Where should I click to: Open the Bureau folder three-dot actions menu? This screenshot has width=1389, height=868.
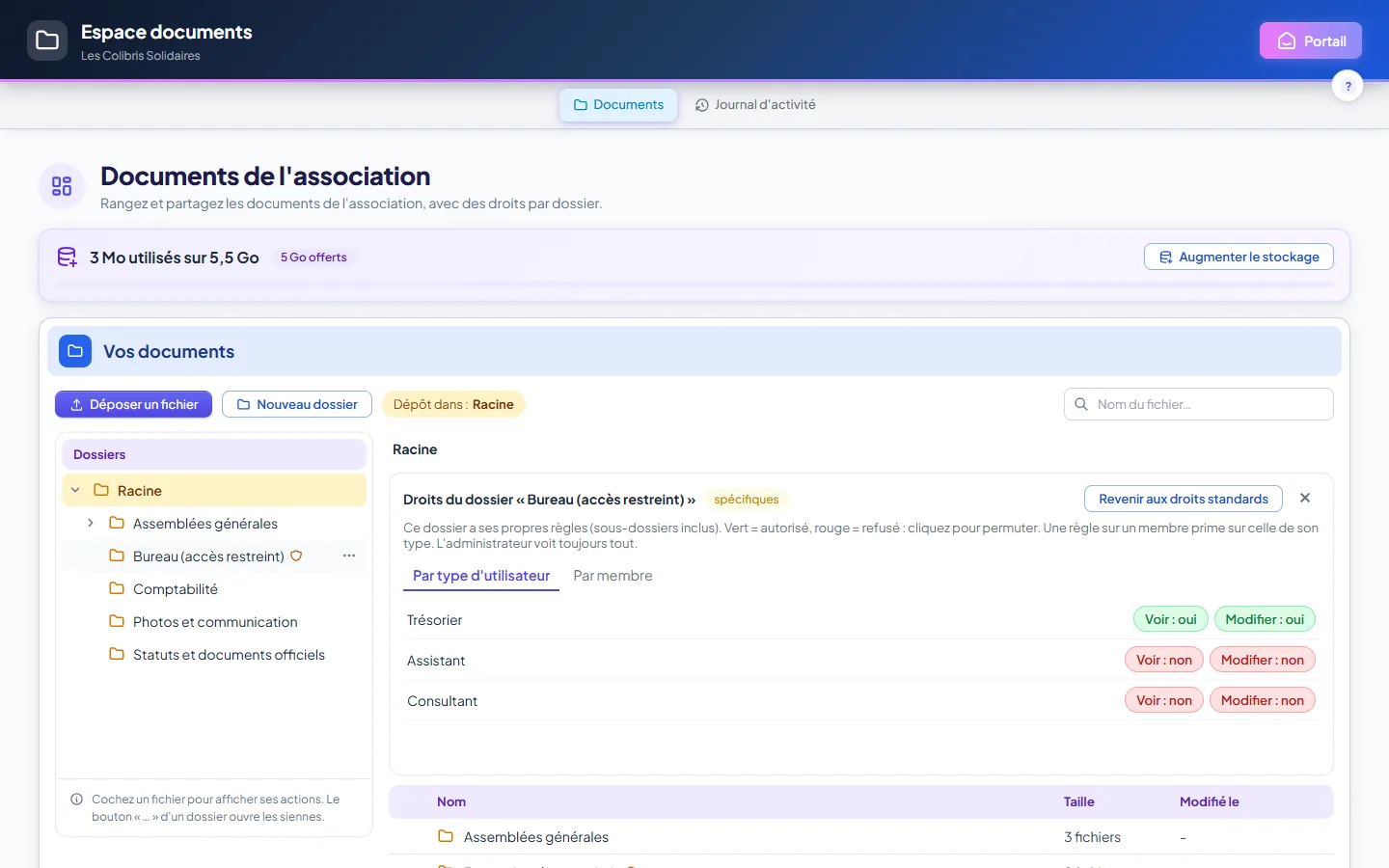pyautogui.click(x=349, y=556)
